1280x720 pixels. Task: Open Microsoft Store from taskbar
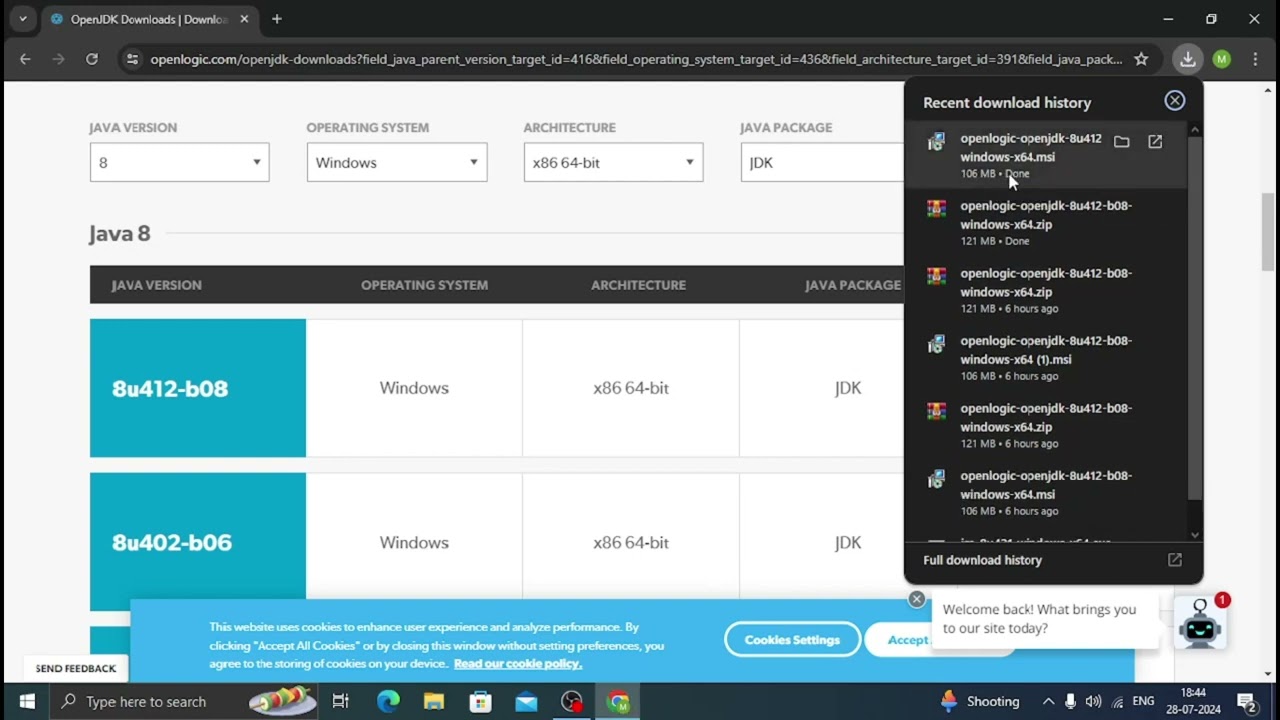480,701
